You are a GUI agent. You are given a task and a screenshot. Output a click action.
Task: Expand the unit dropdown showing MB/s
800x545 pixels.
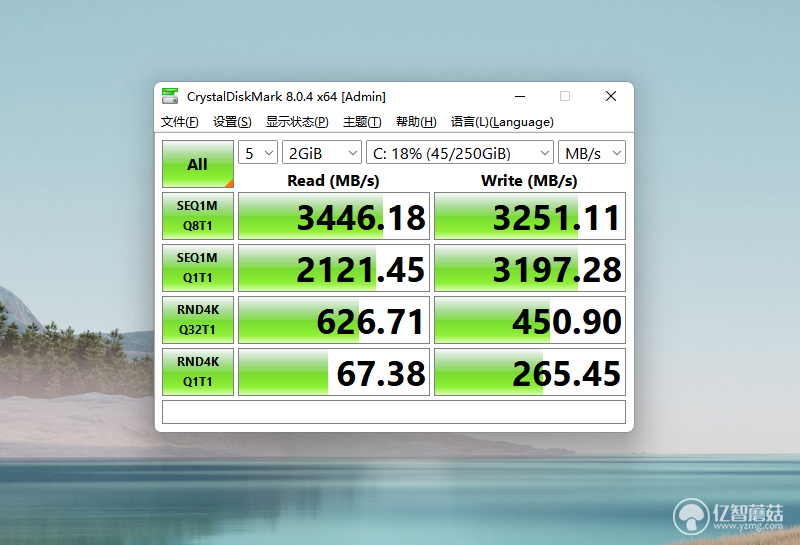point(592,153)
